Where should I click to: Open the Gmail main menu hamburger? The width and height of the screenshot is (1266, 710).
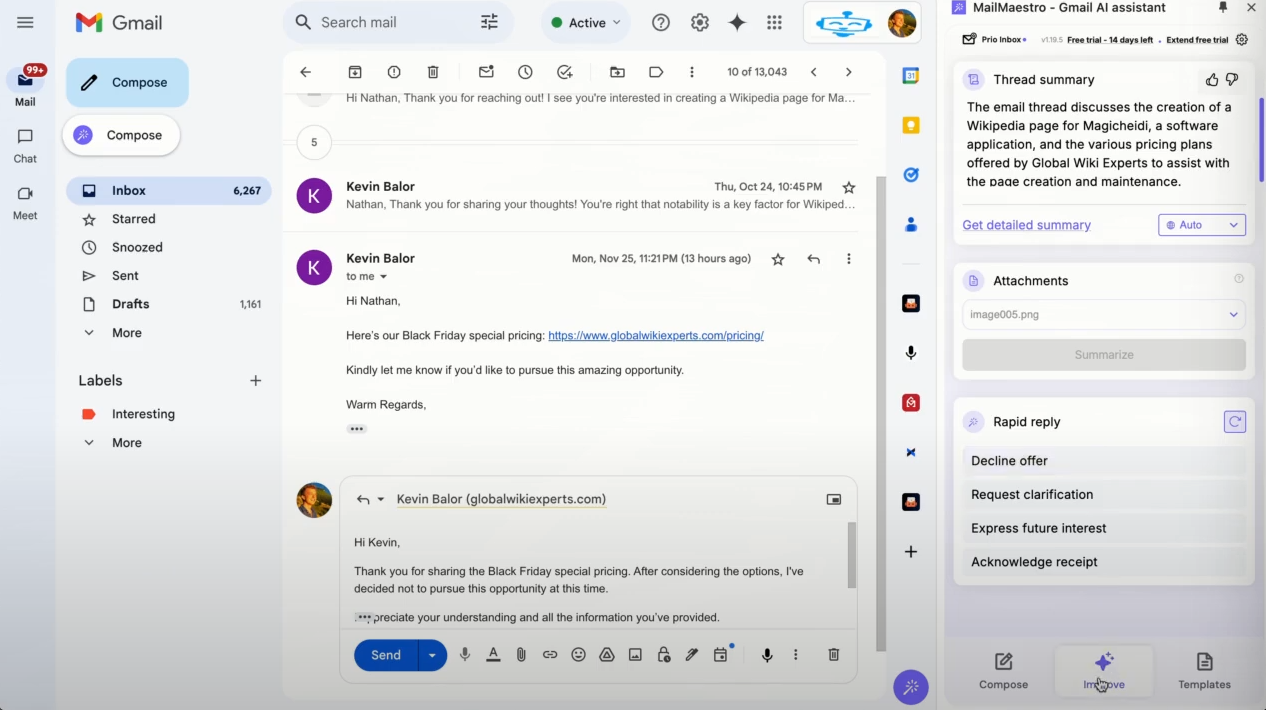(x=25, y=22)
